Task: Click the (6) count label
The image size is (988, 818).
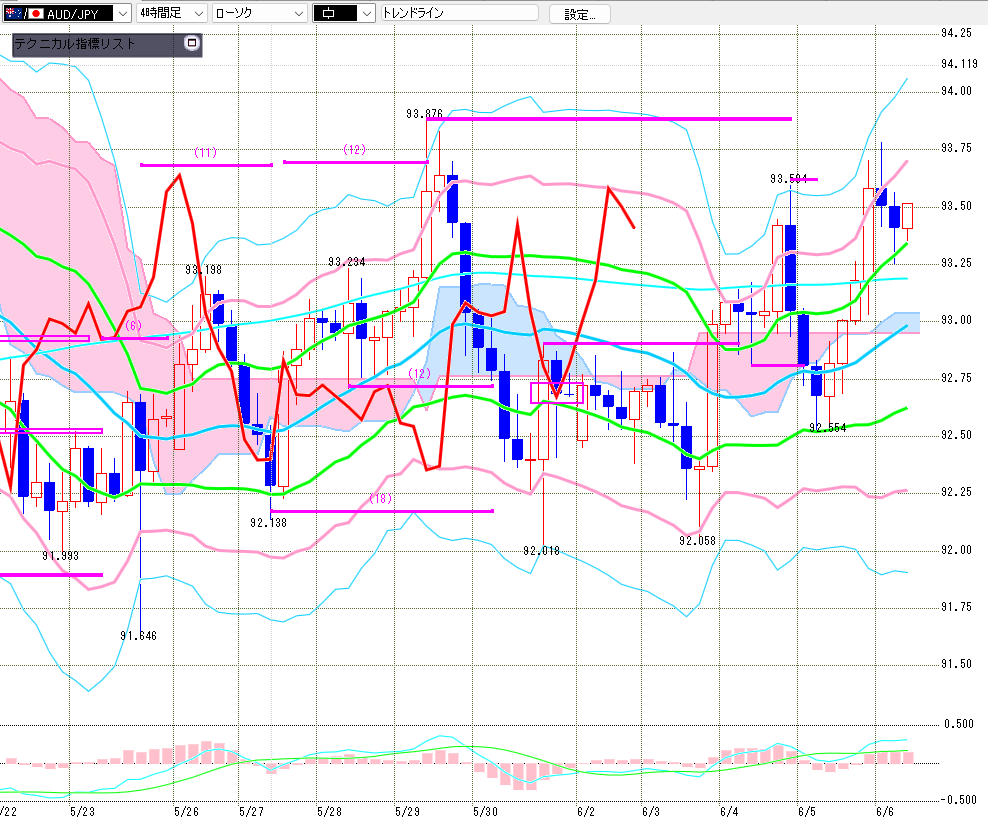Action: (x=134, y=326)
